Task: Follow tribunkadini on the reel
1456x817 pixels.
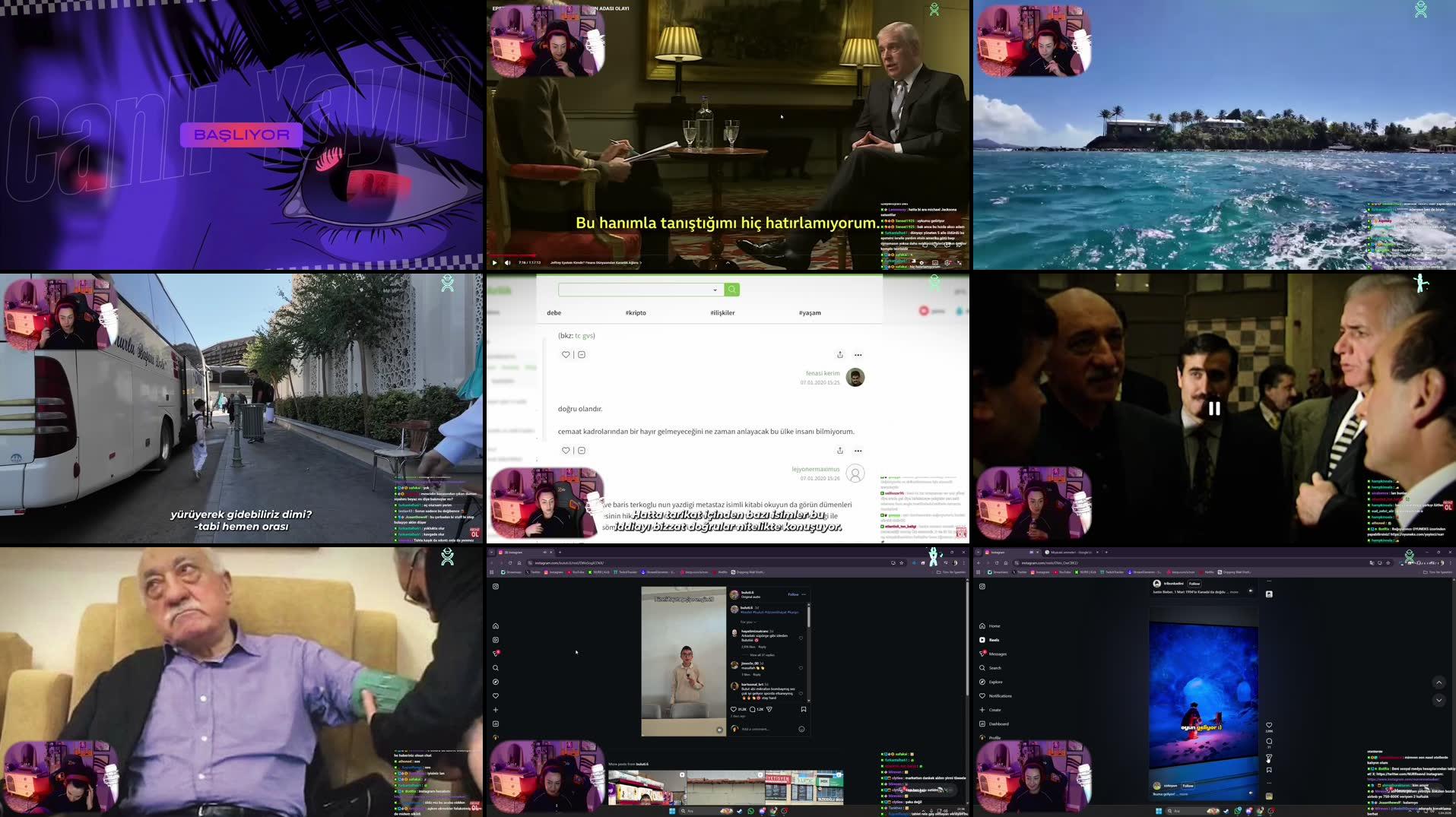Action: point(1194,584)
